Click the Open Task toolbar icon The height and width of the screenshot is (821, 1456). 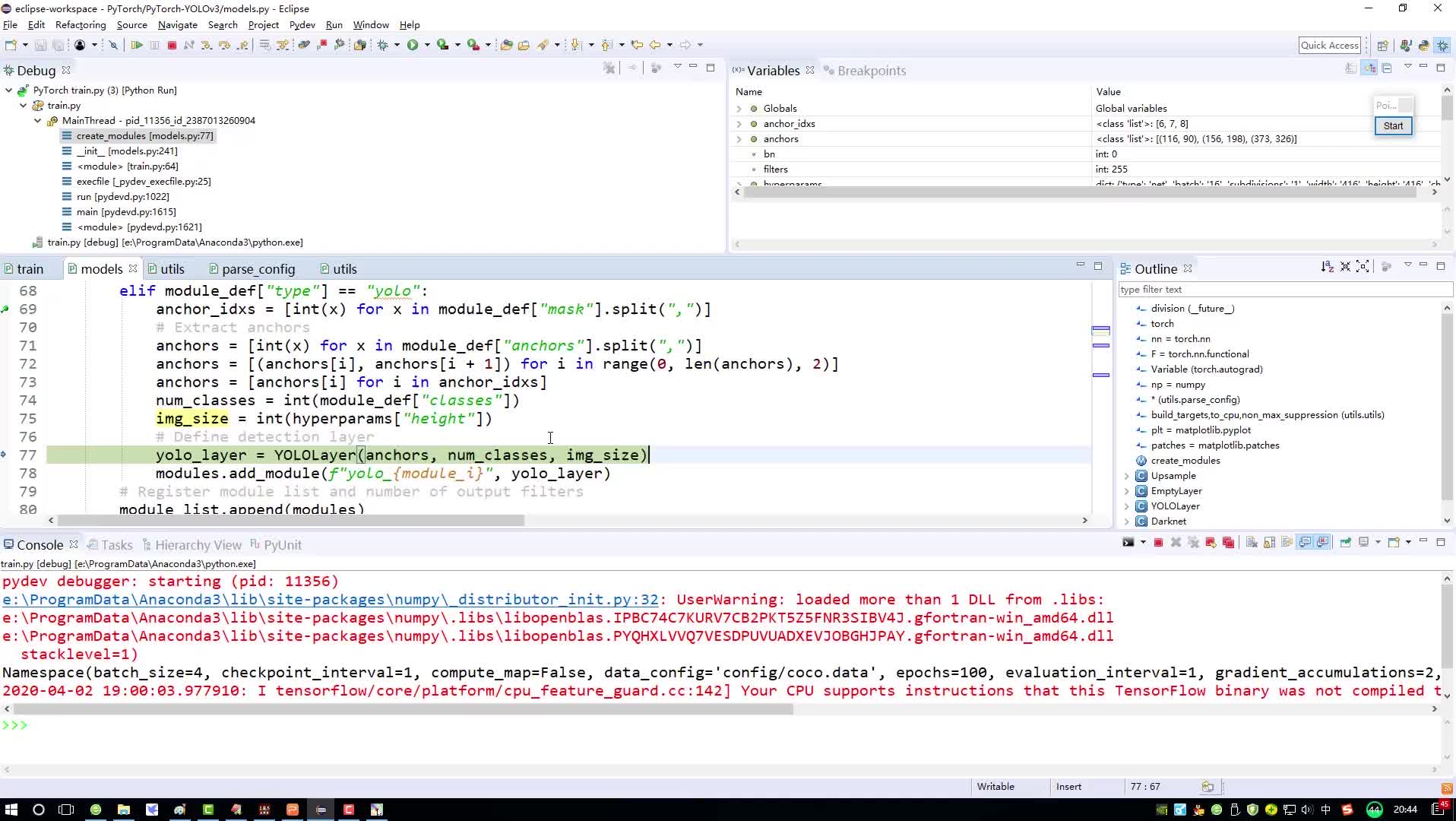pyautogui.click(x=524, y=46)
